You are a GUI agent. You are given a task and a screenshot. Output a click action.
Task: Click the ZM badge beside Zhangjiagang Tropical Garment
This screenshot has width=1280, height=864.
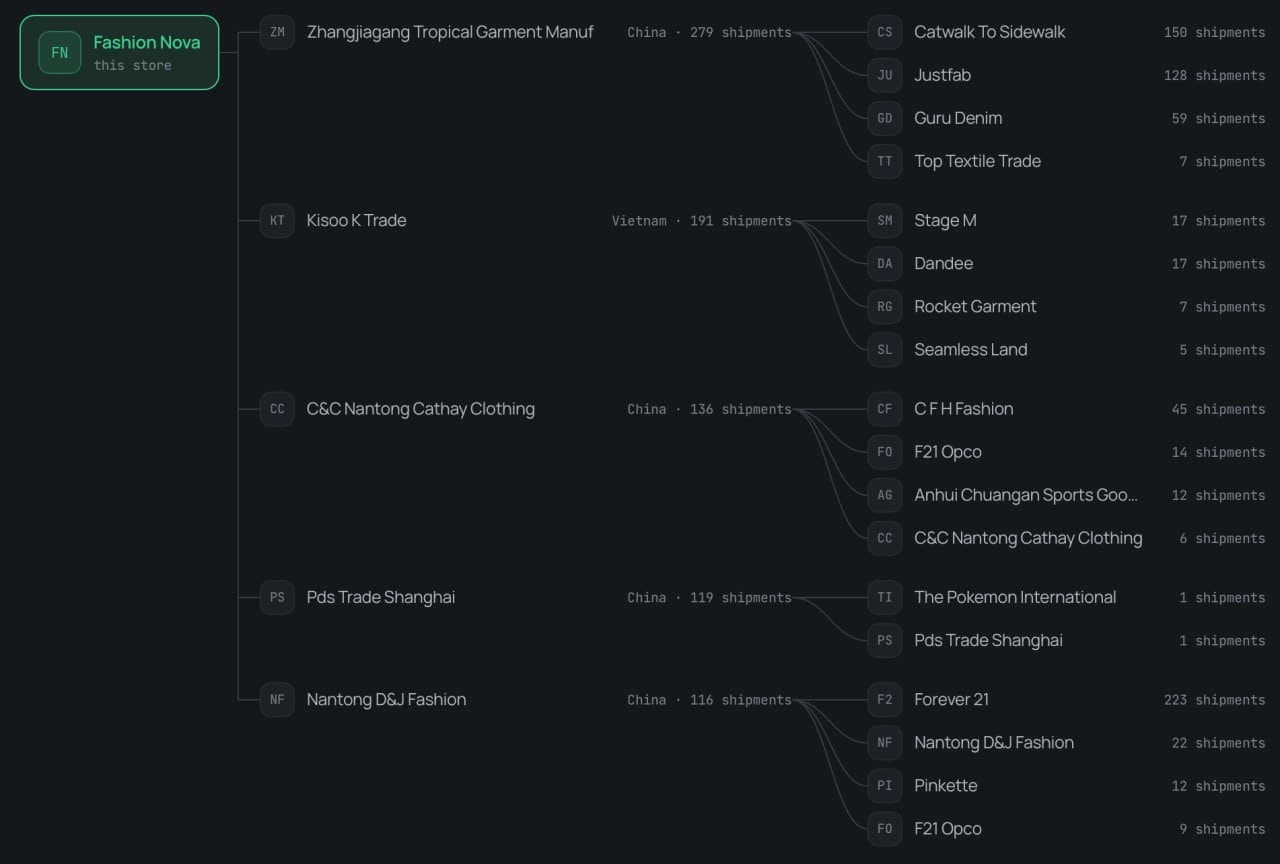pos(277,32)
